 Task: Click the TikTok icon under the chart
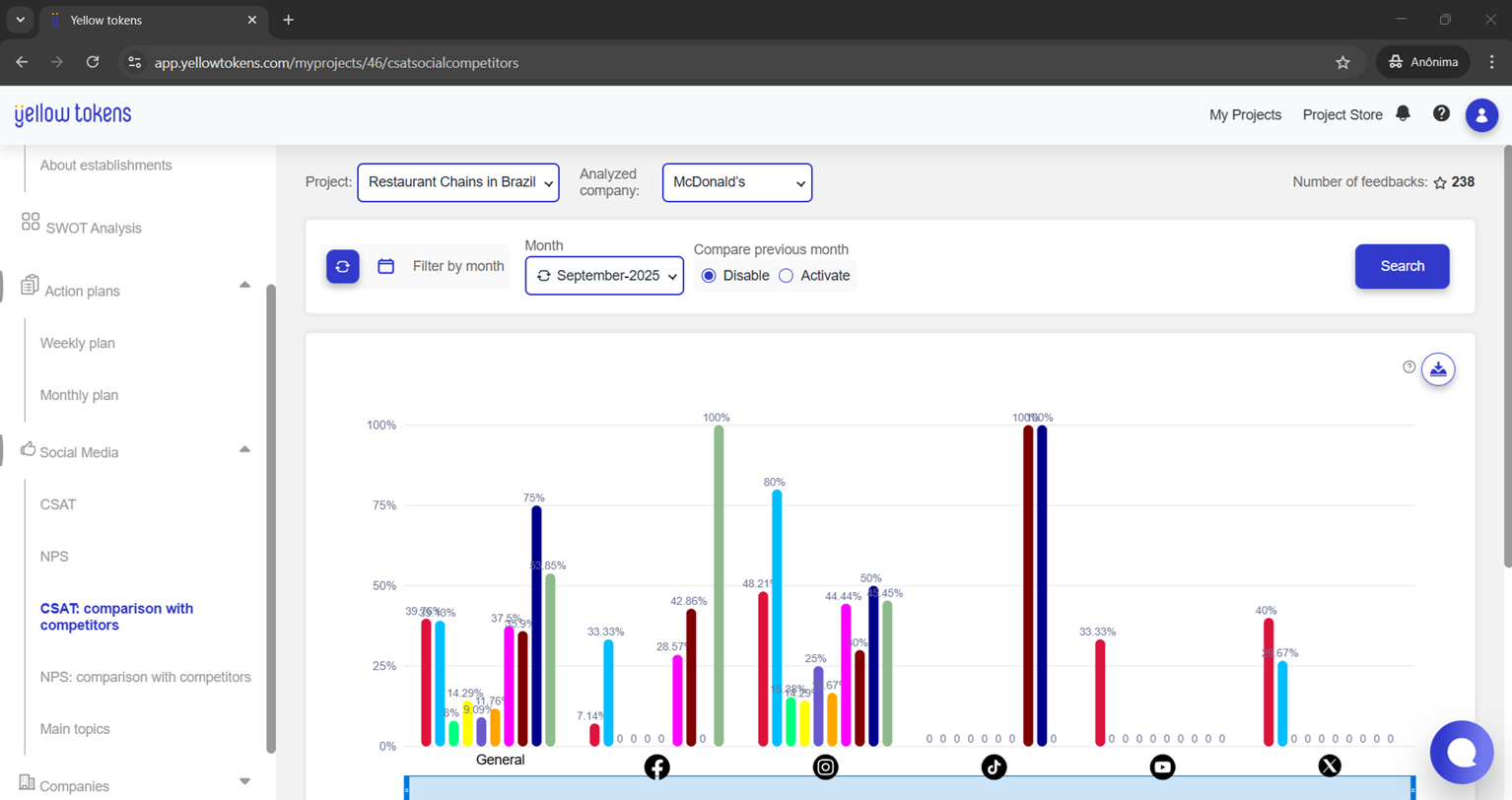coord(994,767)
